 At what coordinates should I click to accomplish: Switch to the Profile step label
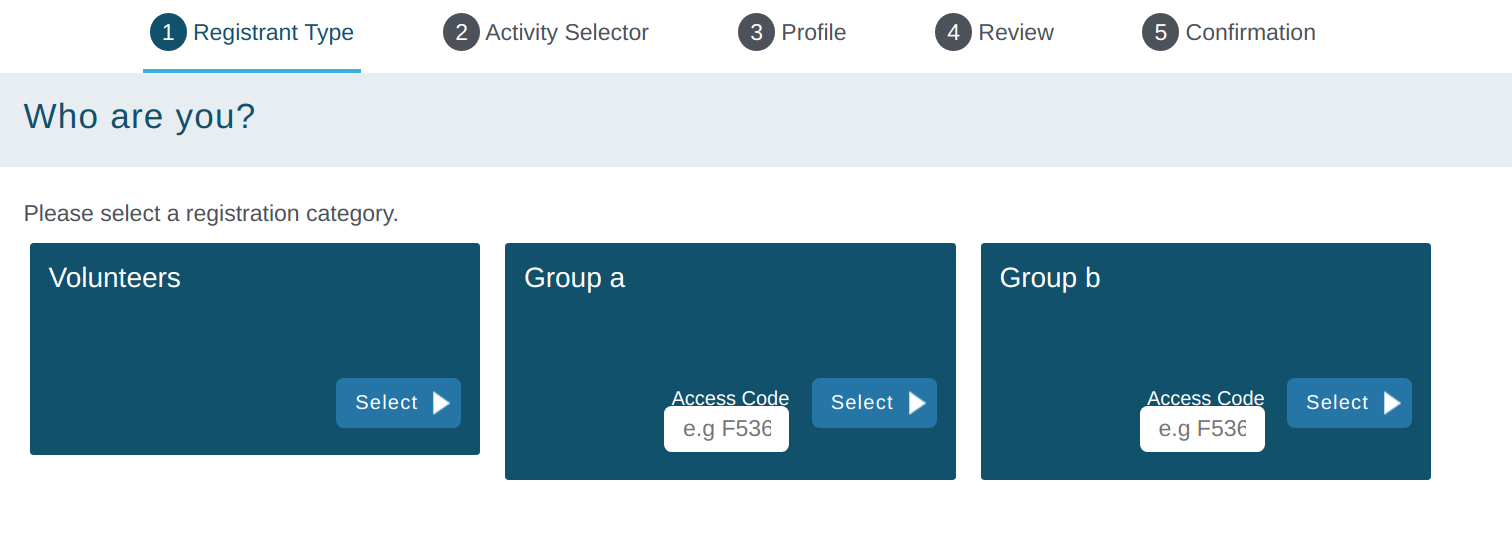813,32
